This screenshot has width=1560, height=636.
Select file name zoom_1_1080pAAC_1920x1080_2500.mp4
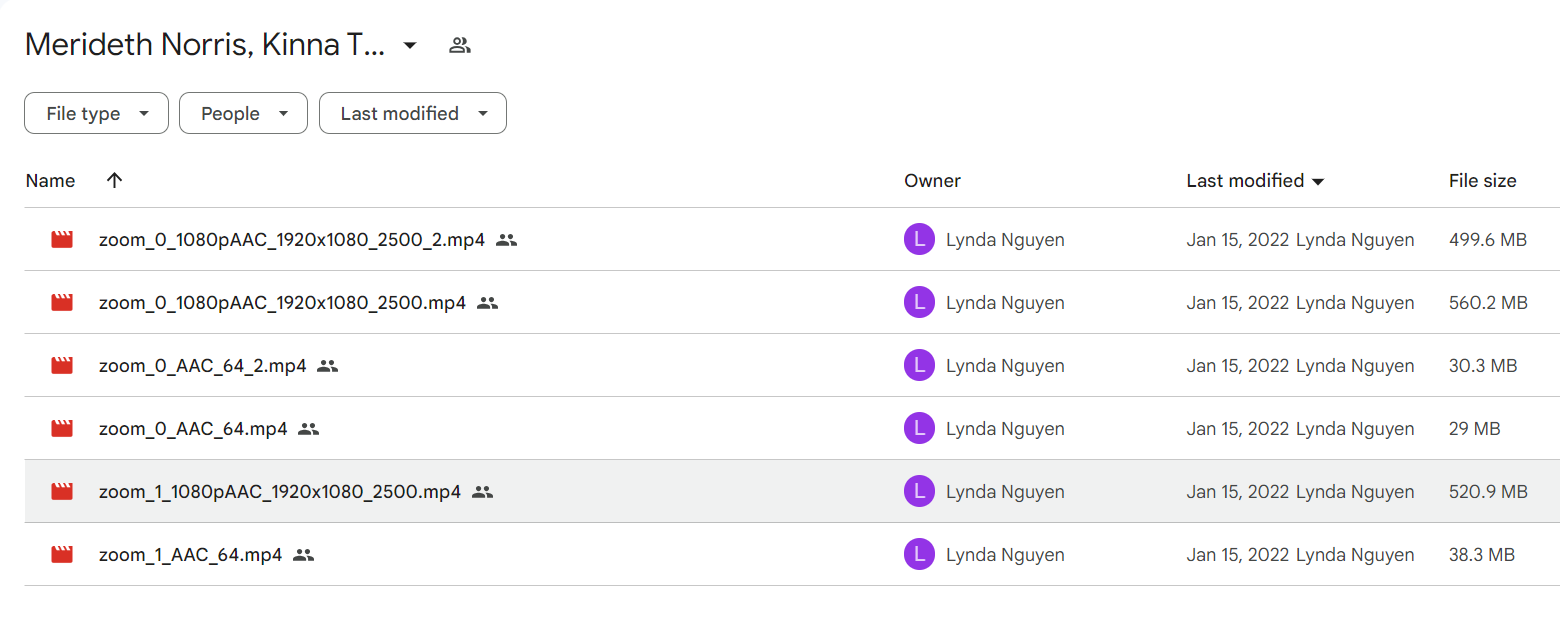pos(280,492)
